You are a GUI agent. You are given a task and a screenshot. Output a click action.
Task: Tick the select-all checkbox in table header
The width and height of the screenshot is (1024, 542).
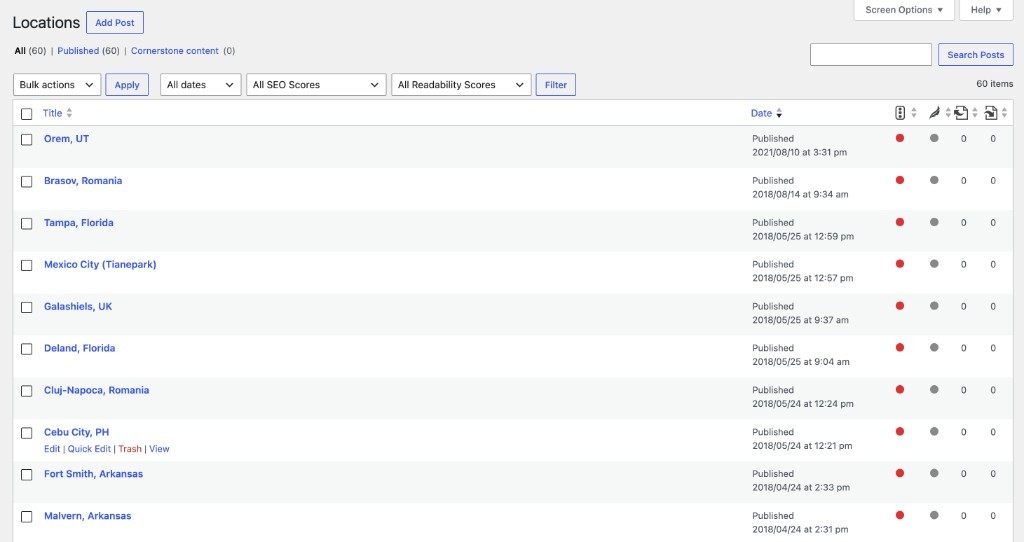(27, 114)
